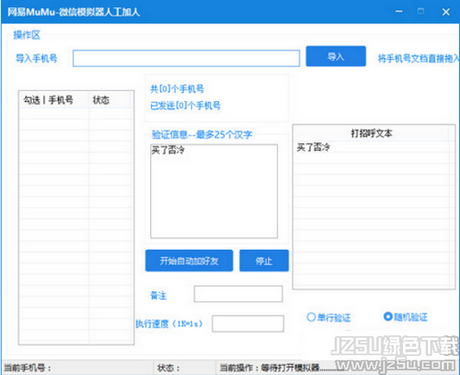This screenshot has height=375, width=460.
Task: Close the 网易MuMu application window
Action: (446, 12)
